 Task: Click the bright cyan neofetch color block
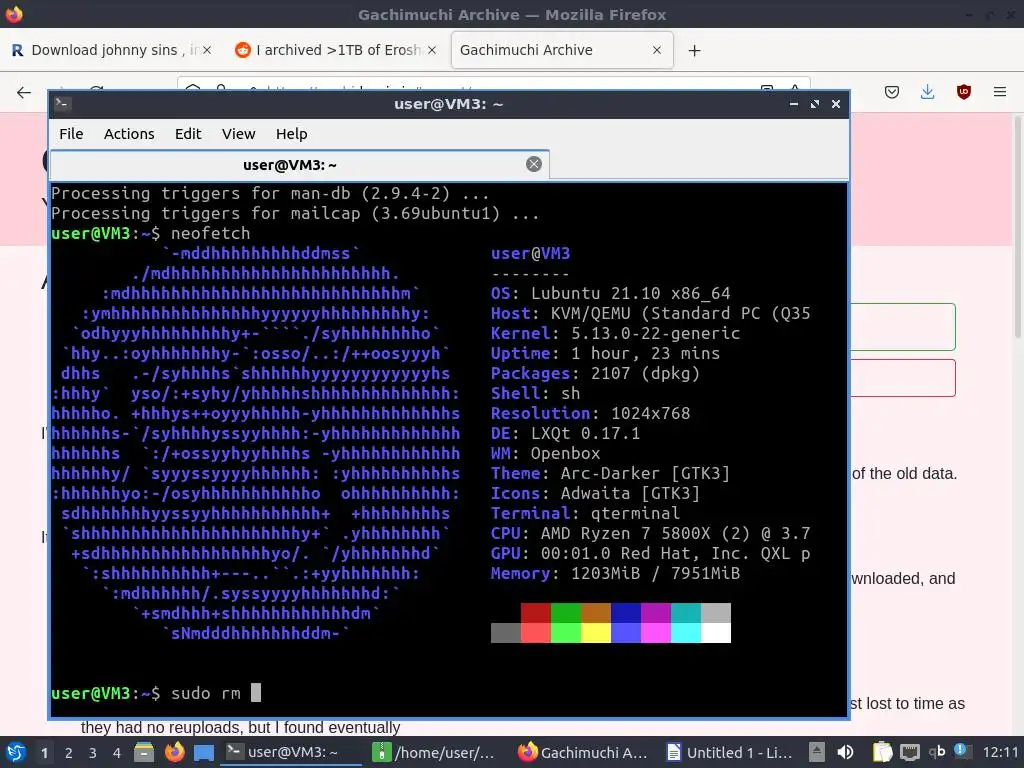point(686,633)
